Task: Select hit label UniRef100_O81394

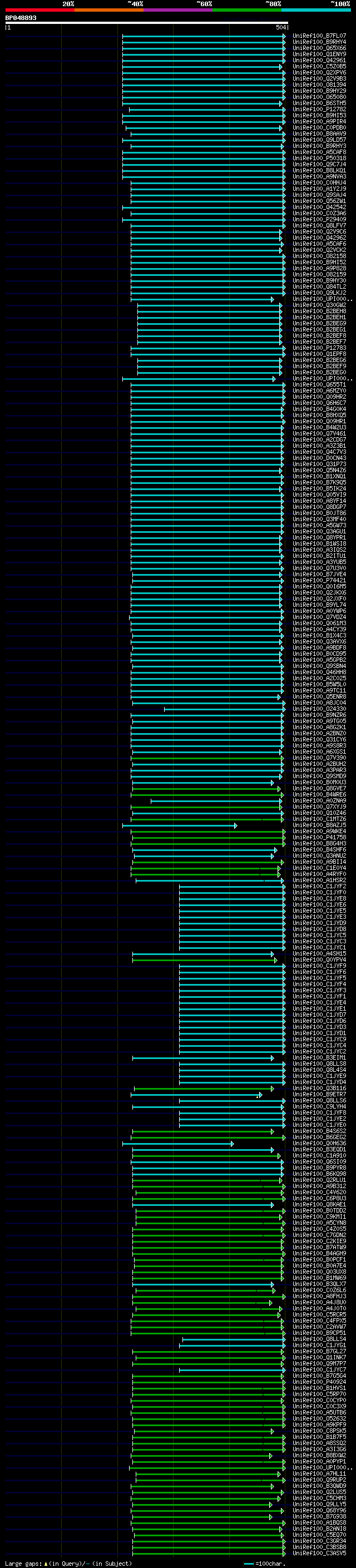Action: pos(319,85)
